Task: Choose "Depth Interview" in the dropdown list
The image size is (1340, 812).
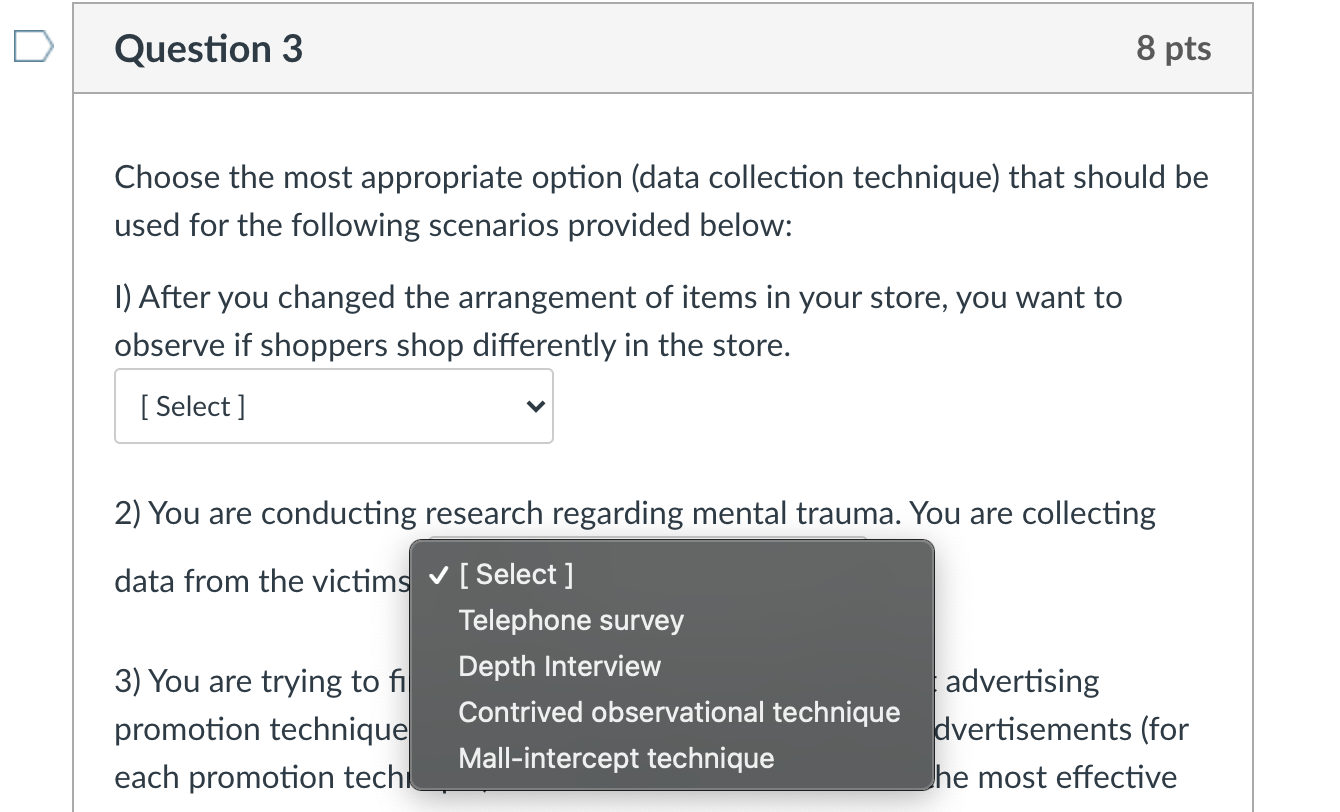Action: coord(559,666)
